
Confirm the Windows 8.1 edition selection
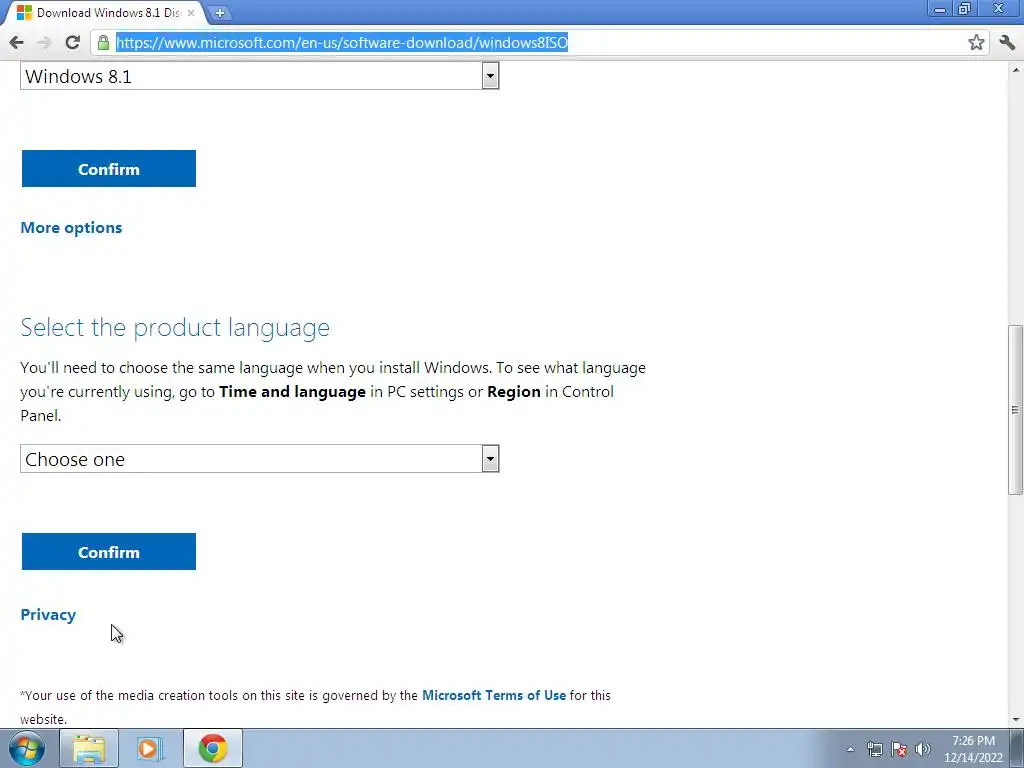click(x=108, y=168)
